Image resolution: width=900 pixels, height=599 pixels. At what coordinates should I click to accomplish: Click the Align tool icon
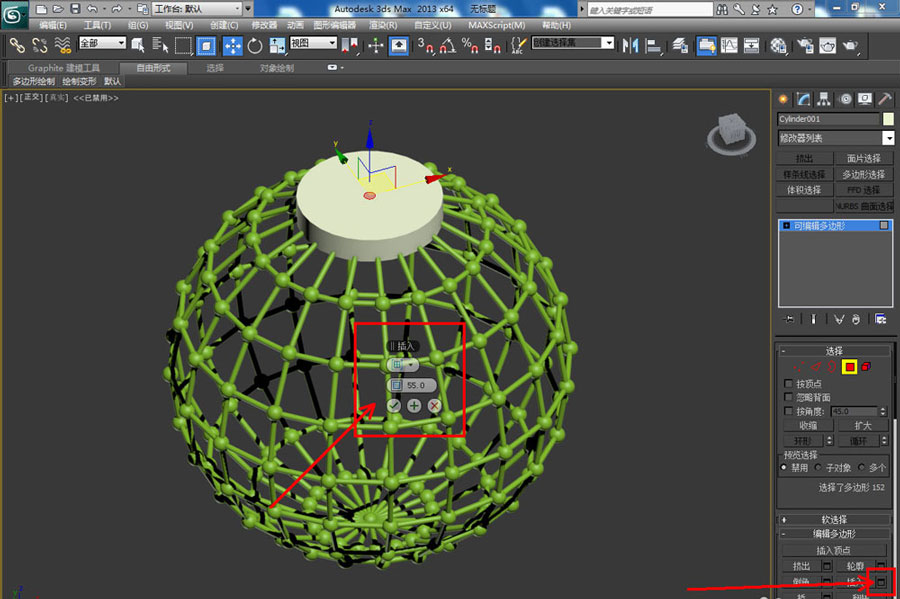pyautogui.click(x=653, y=45)
